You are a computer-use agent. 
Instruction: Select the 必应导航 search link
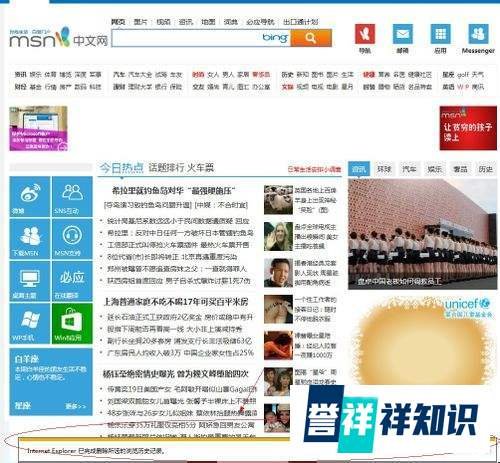[x=260, y=22]
